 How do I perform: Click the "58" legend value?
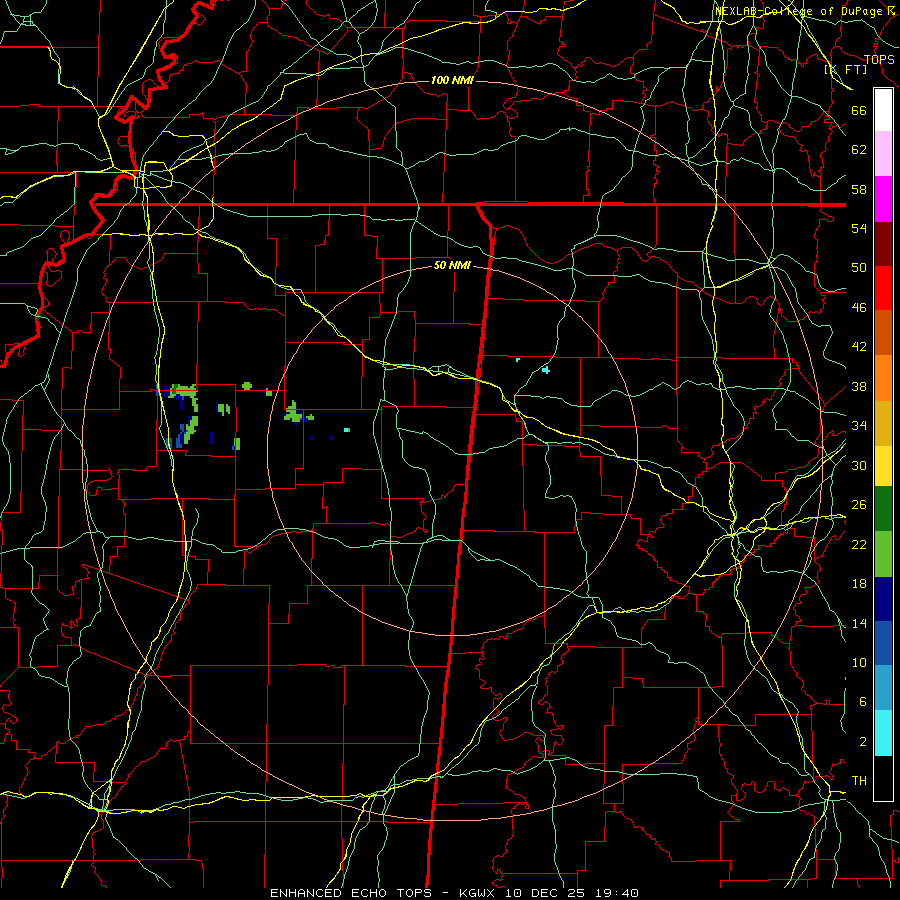(x=859, y=189)
